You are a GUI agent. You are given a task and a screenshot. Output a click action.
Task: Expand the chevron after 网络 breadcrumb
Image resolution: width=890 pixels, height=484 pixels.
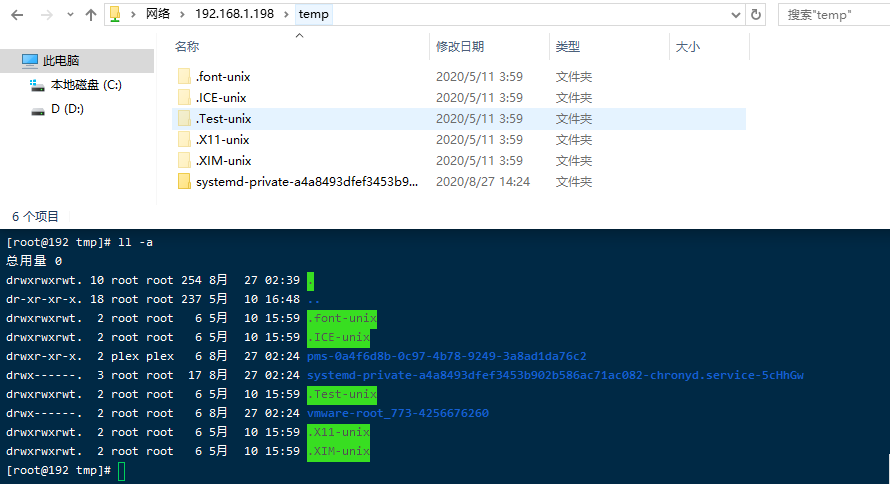click(x=182, y=15)
